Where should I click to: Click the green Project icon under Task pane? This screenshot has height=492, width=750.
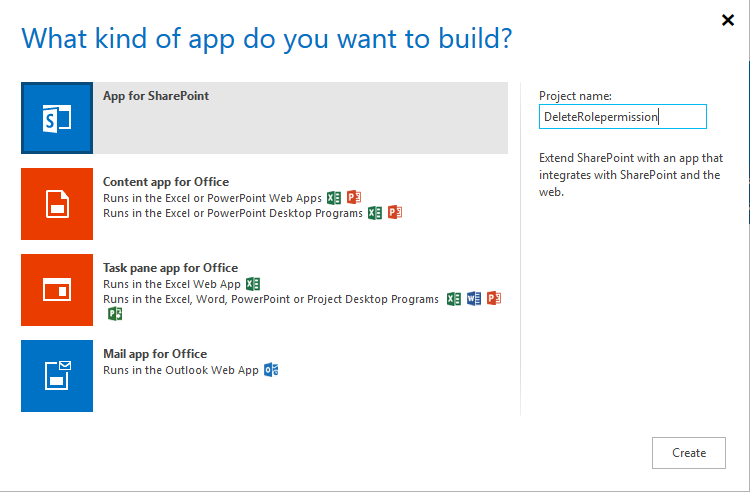(115, 314)
